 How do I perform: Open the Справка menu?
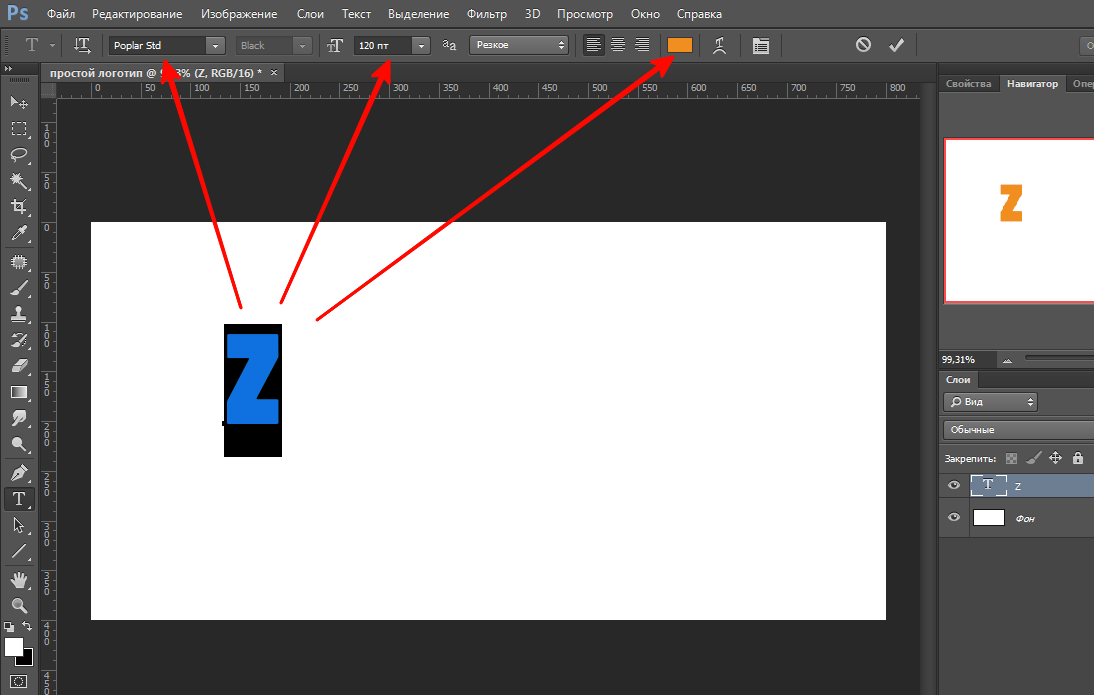(699, 14)
